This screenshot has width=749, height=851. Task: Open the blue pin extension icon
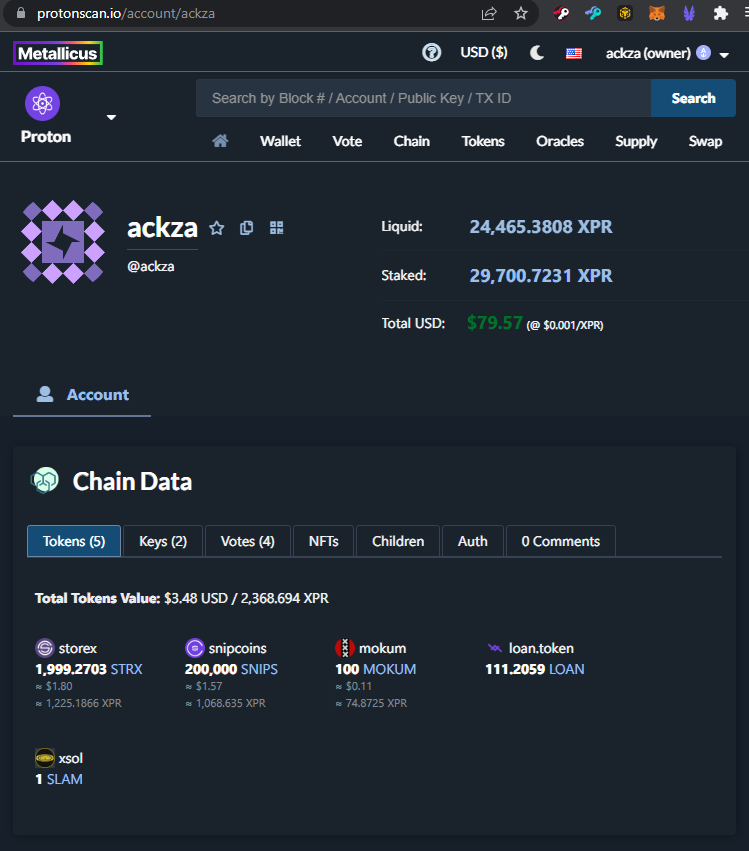point(593,13)
